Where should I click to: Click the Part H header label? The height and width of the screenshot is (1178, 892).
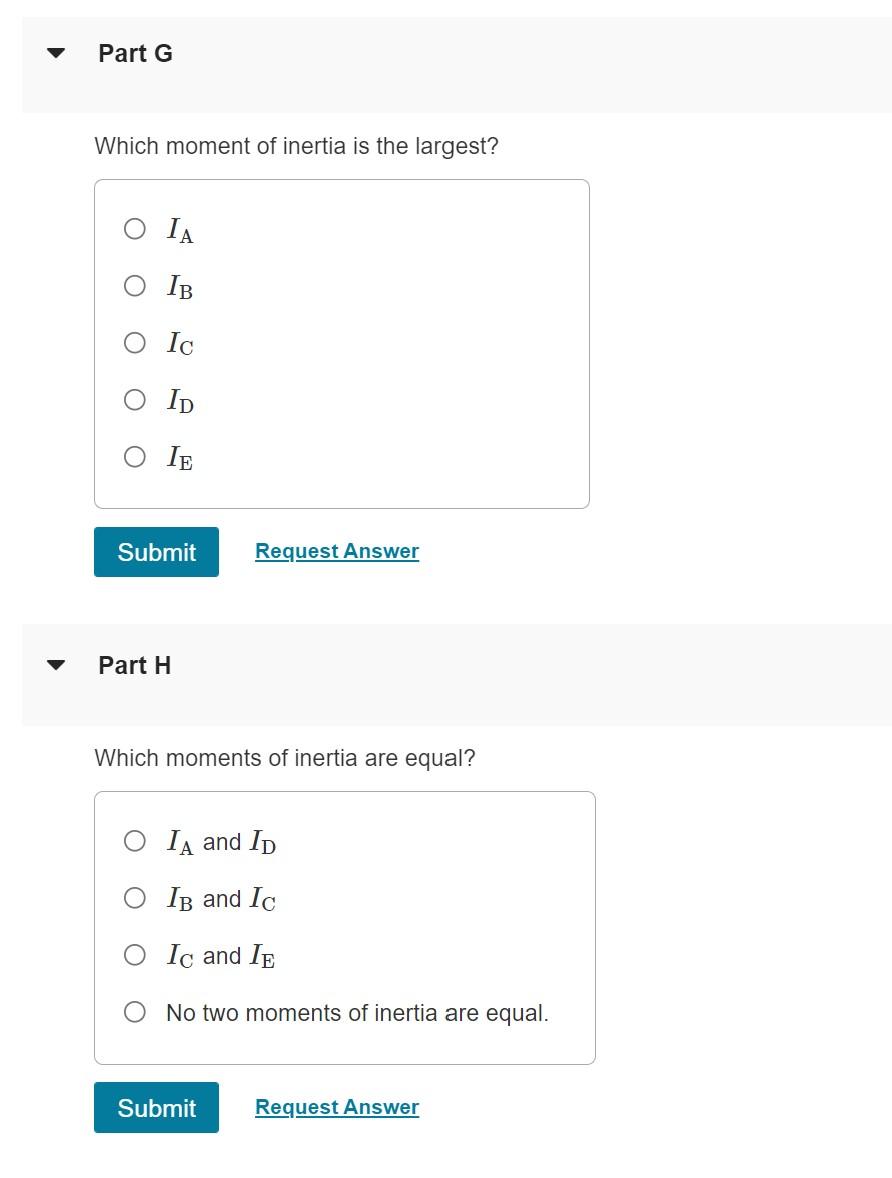[x=134, y=665]
